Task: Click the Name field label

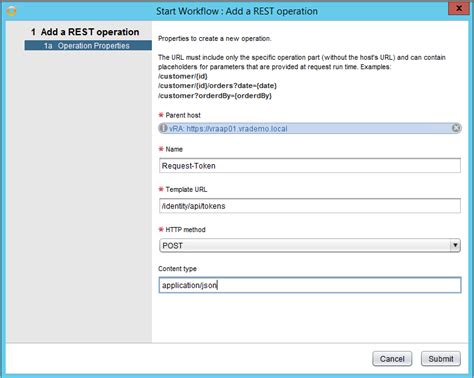Action: coord(174,149)
